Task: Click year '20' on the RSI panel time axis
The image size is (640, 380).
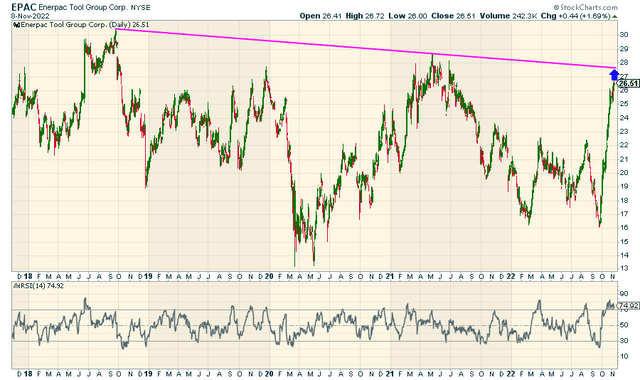Action: [x=269, y=373]
